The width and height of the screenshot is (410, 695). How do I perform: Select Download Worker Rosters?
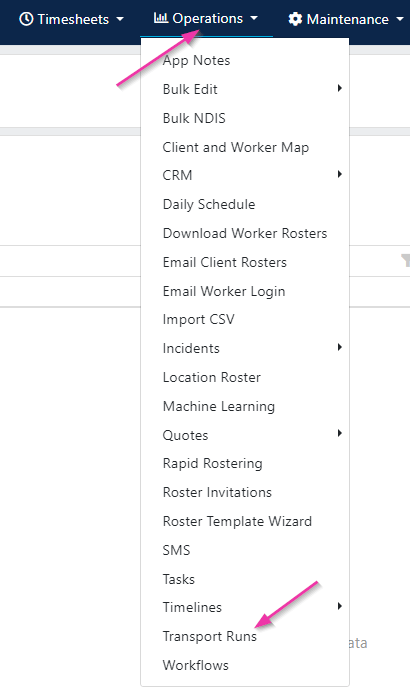tap(245, 233)
